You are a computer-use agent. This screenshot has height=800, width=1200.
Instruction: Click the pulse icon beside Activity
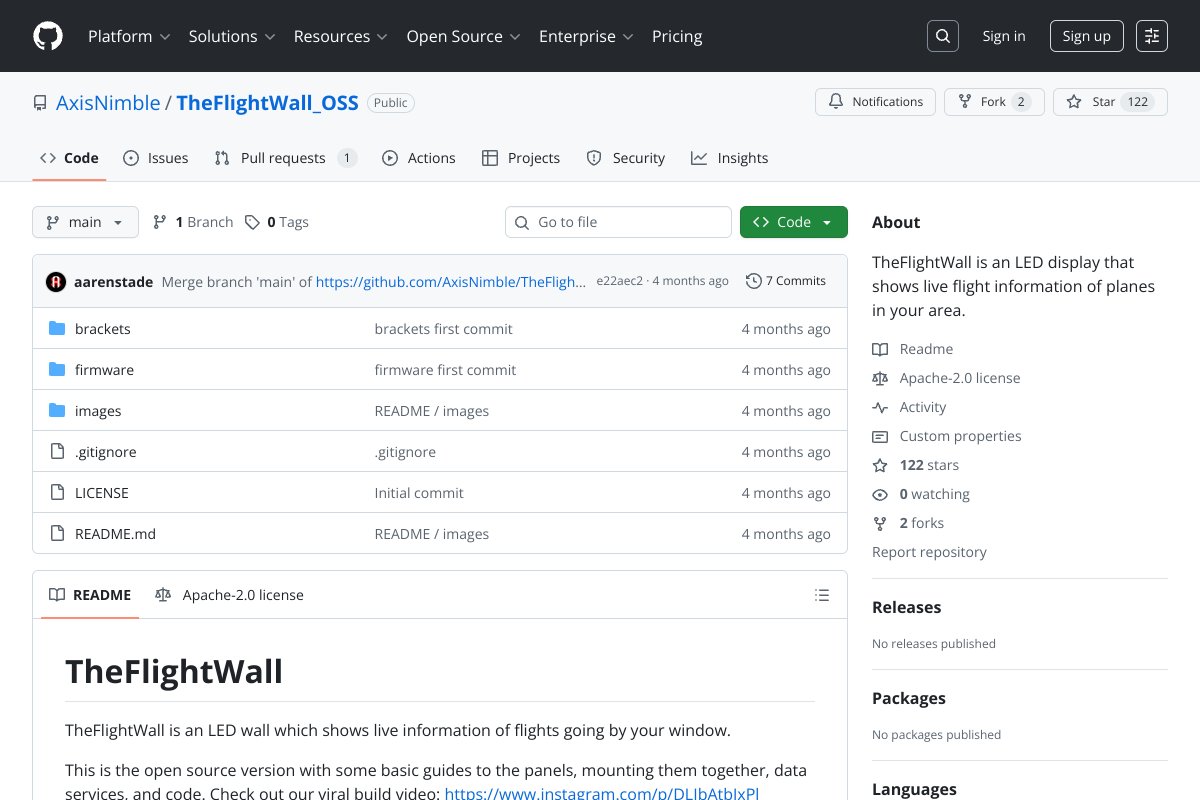(x=880, y=407)
